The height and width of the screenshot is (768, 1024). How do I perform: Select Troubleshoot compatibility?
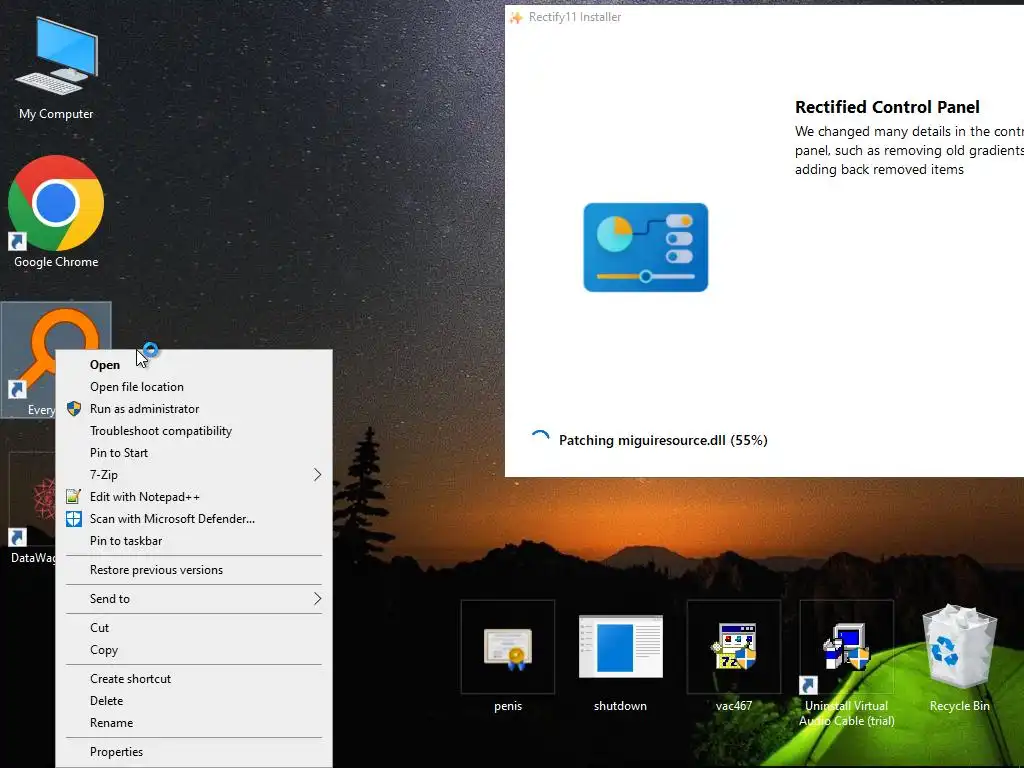(x=194, y=431)
